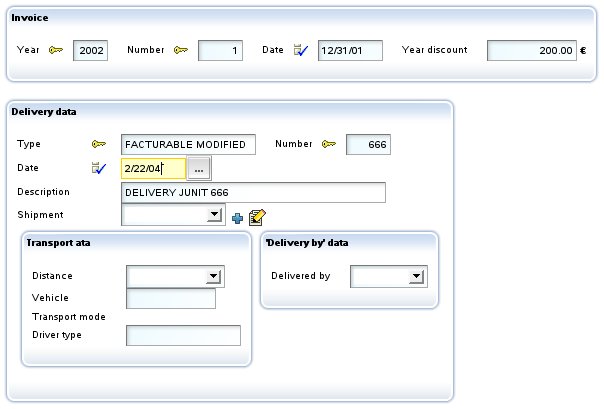Click the Transport mode label

tap(69, 317)
